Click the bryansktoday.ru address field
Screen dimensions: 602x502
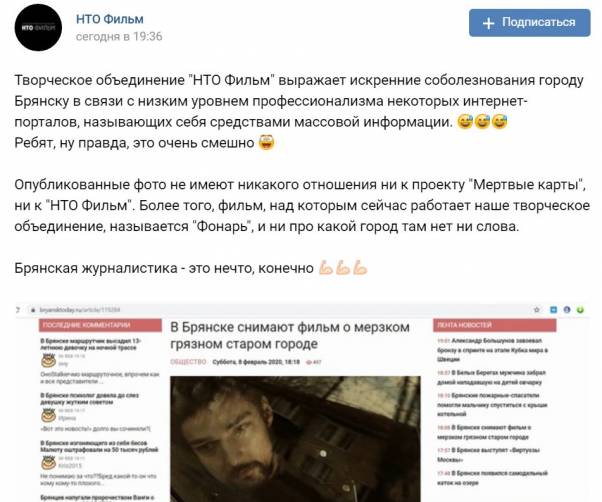(x=269, y=310)
